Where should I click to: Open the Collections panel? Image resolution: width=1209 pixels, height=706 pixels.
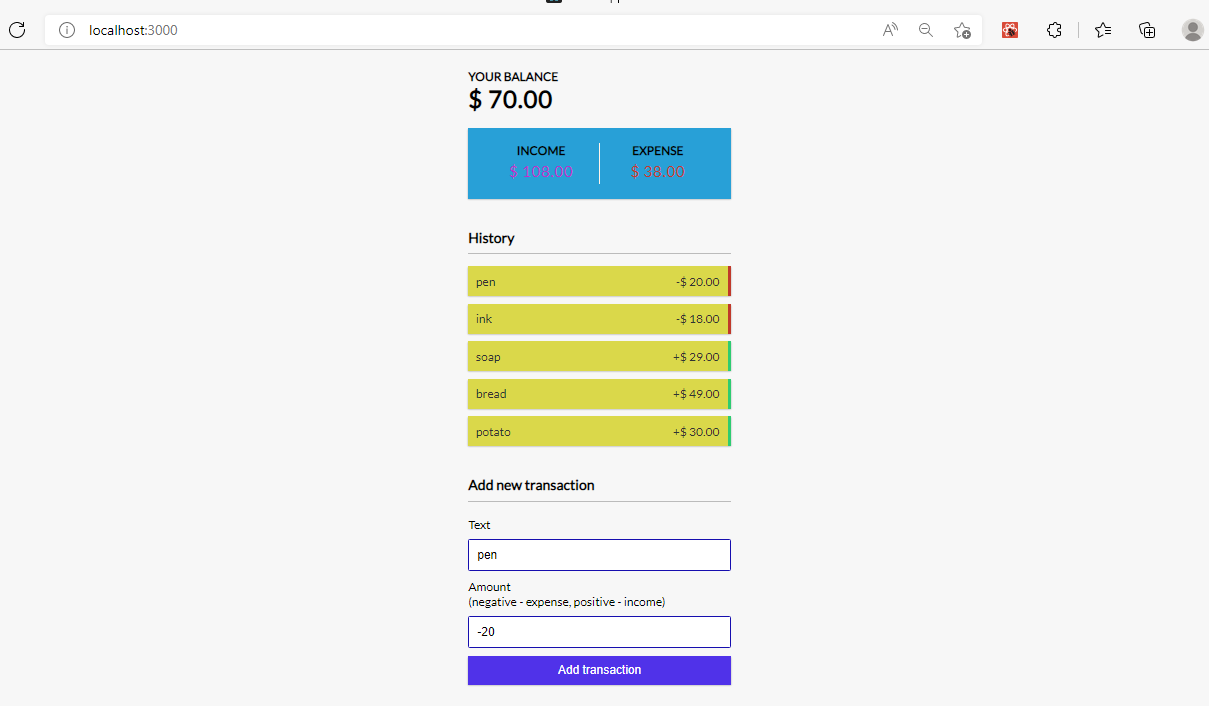(1146, 30)
